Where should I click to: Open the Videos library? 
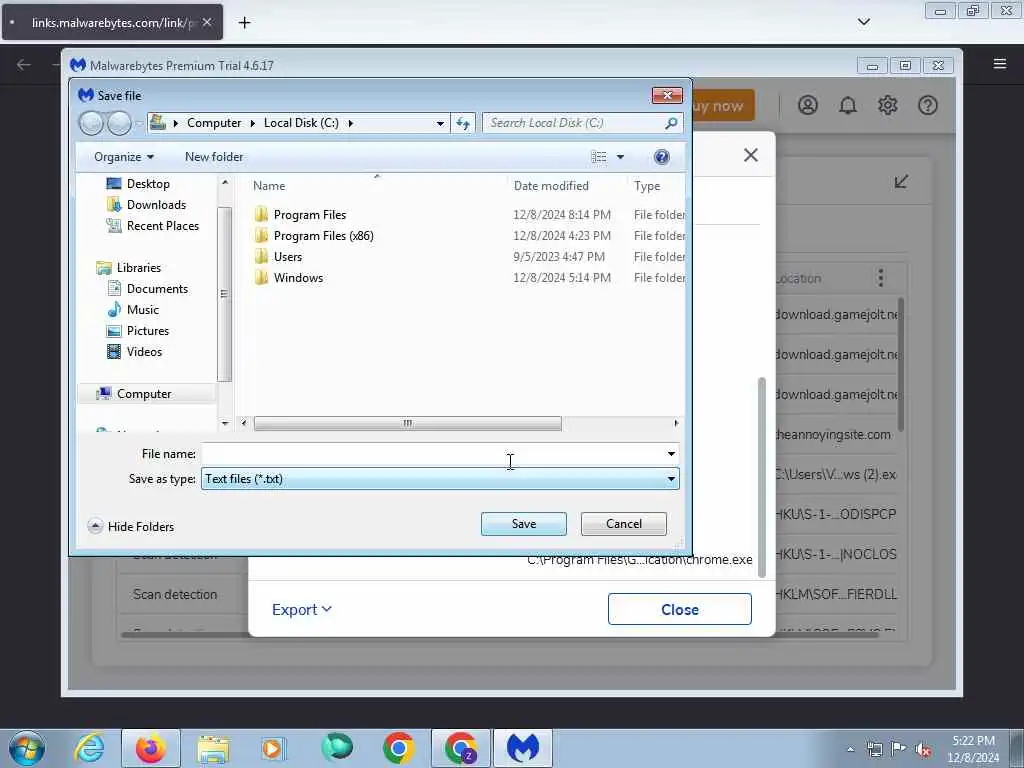[x=144, y=351]
